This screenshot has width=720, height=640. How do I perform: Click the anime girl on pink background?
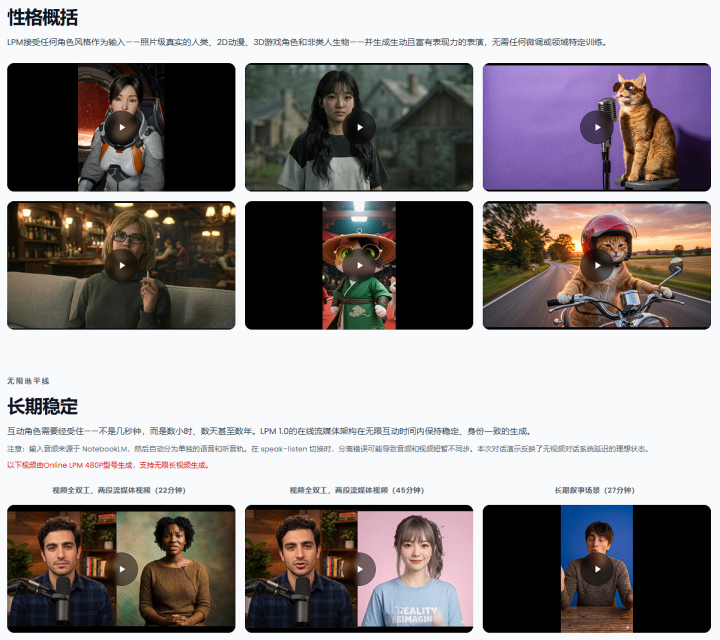(415, 575)
